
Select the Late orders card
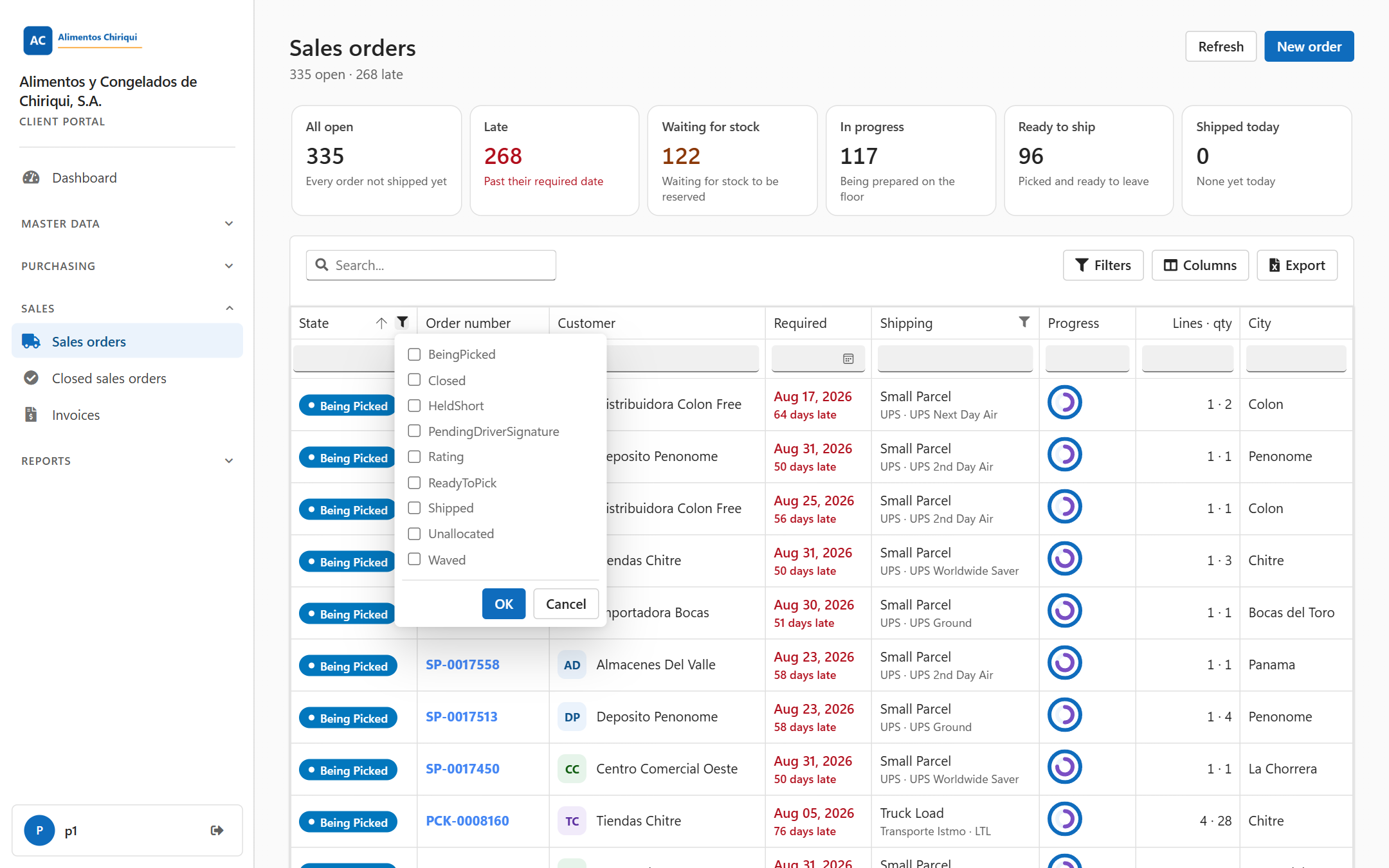(554, 161)
